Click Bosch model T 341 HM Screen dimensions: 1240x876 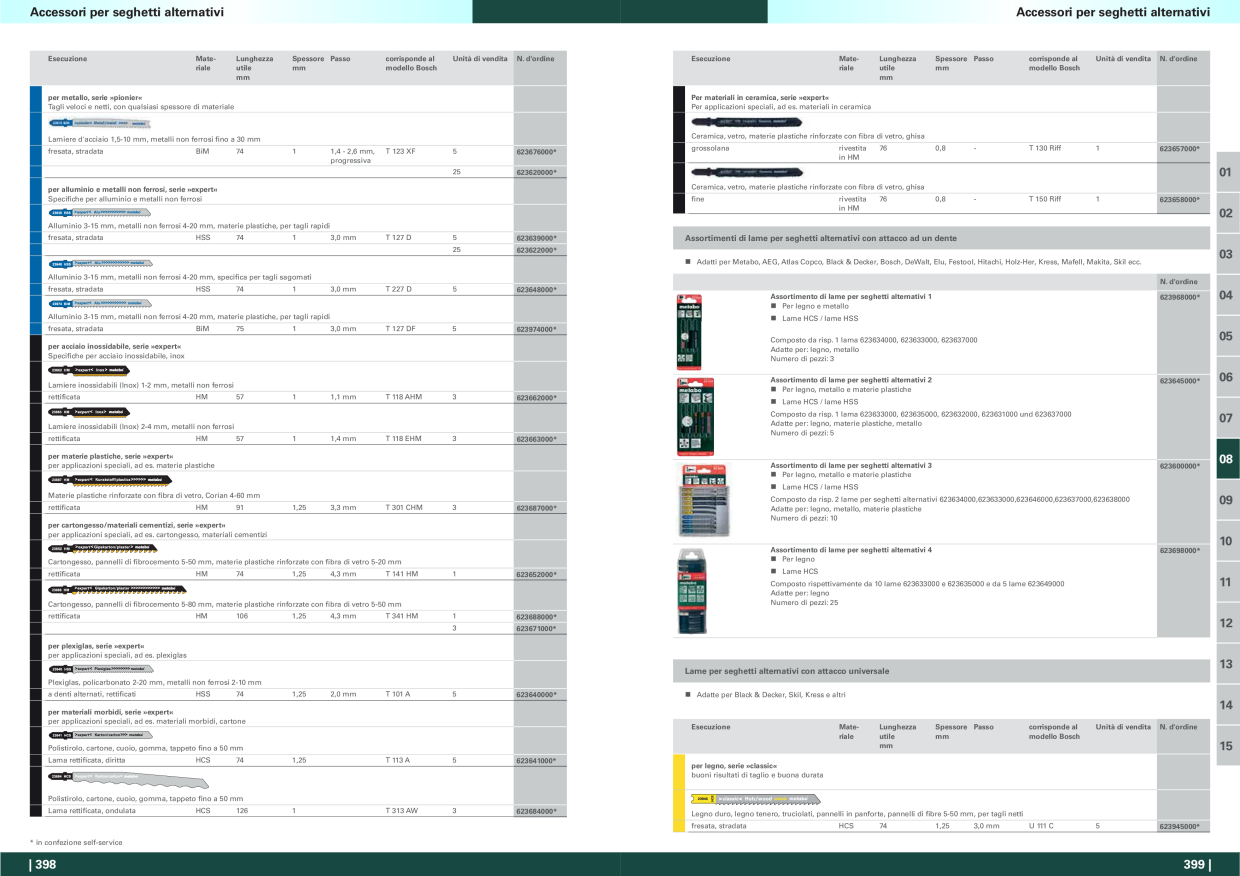(x=402, y=616)
